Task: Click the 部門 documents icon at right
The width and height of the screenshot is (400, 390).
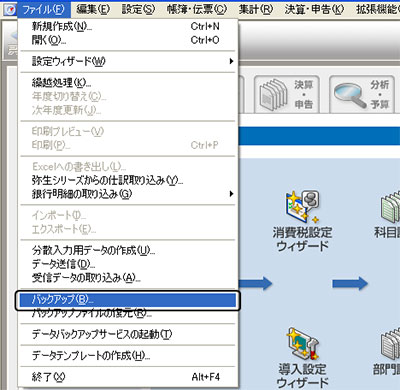Action: pos(388,351)
